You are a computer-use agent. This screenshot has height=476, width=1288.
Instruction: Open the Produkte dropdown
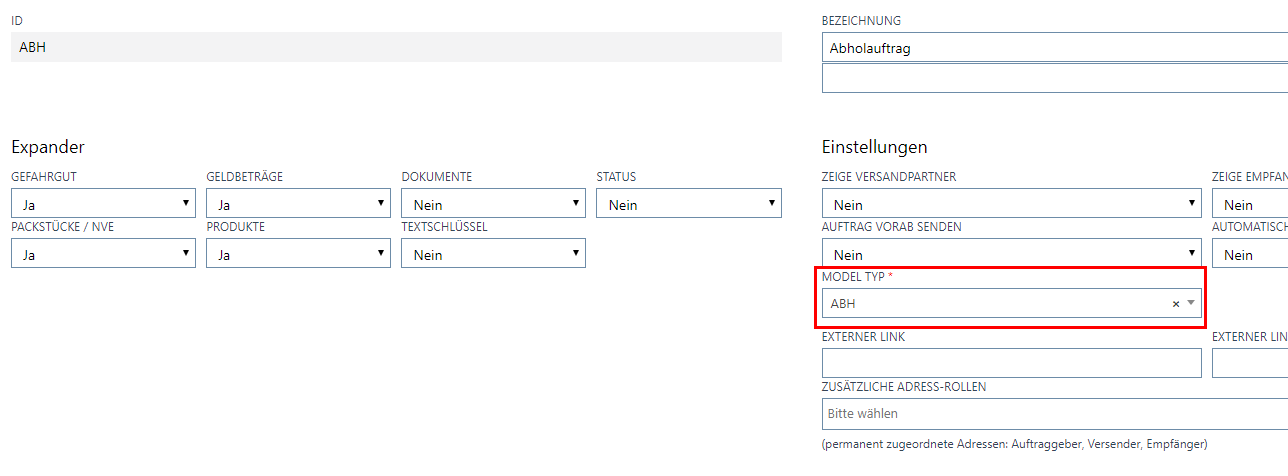tap(298, 254)
